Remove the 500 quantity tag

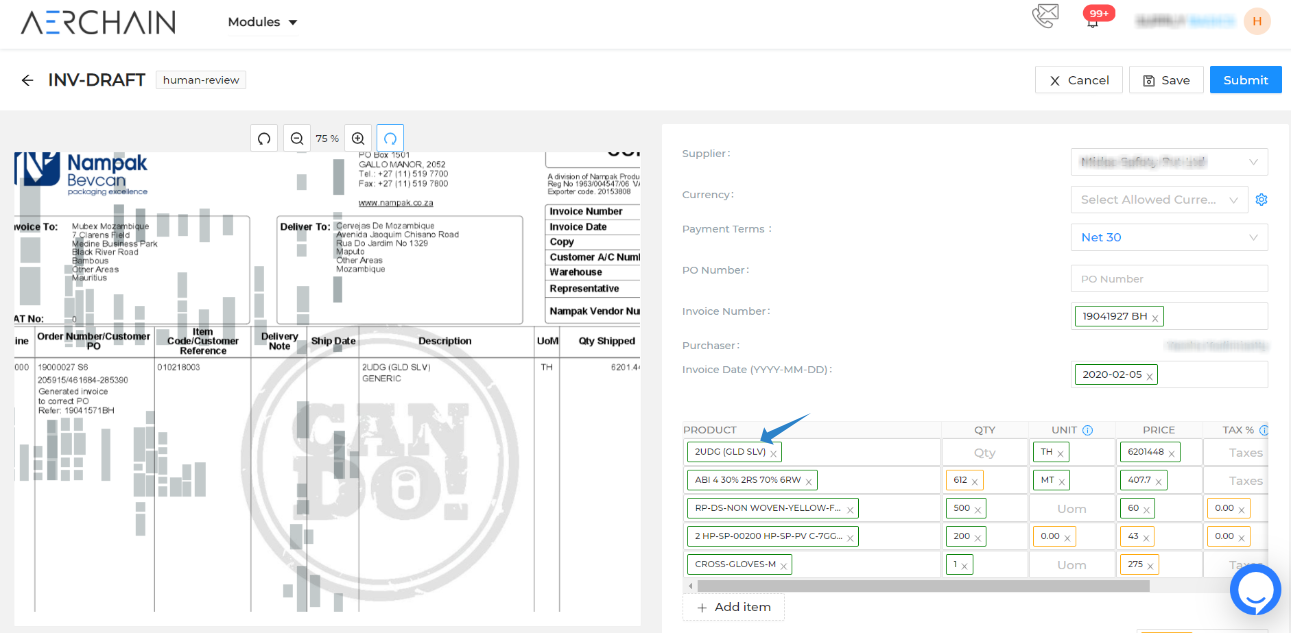coord(978,509)
